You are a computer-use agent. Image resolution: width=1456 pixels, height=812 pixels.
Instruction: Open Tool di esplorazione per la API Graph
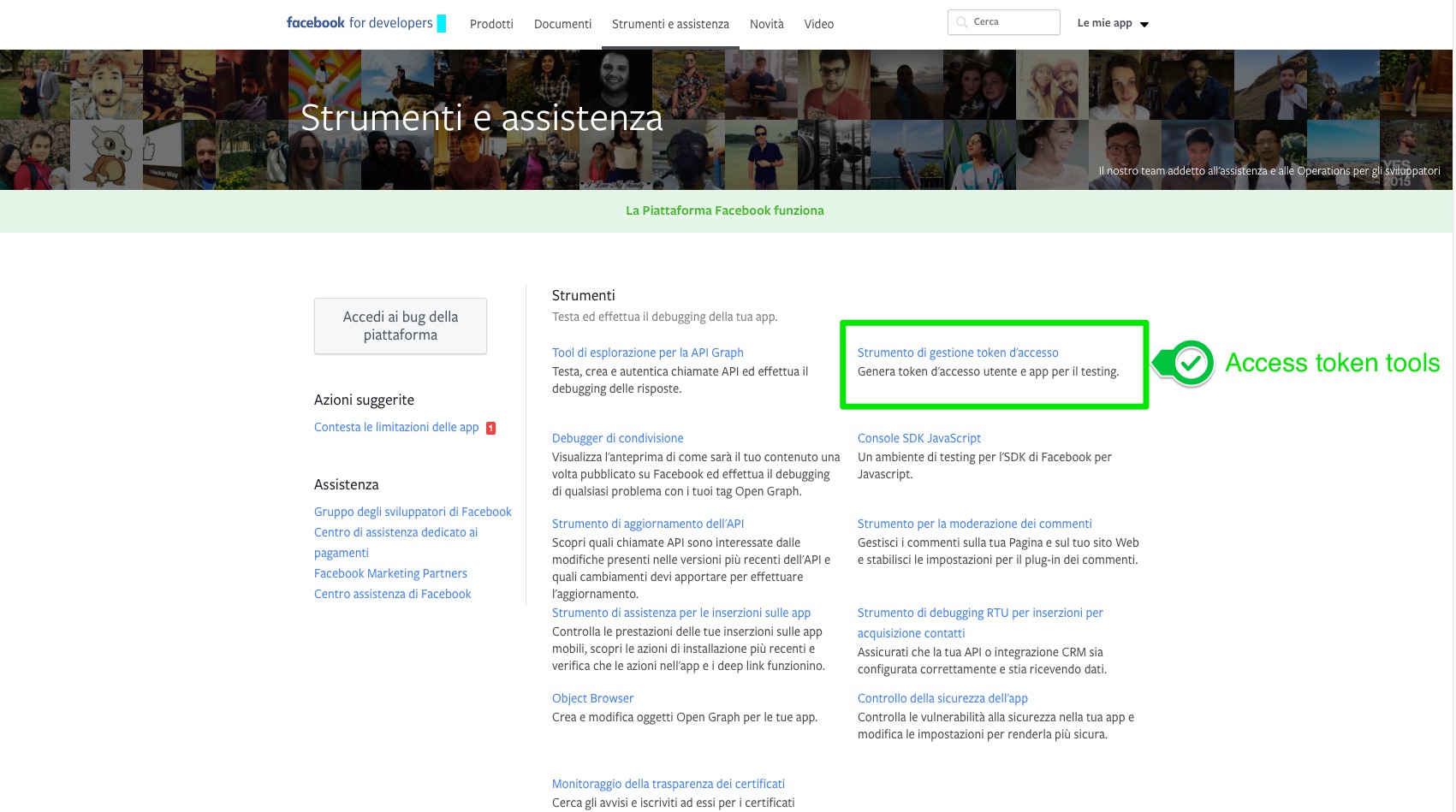tap(647, 353)
